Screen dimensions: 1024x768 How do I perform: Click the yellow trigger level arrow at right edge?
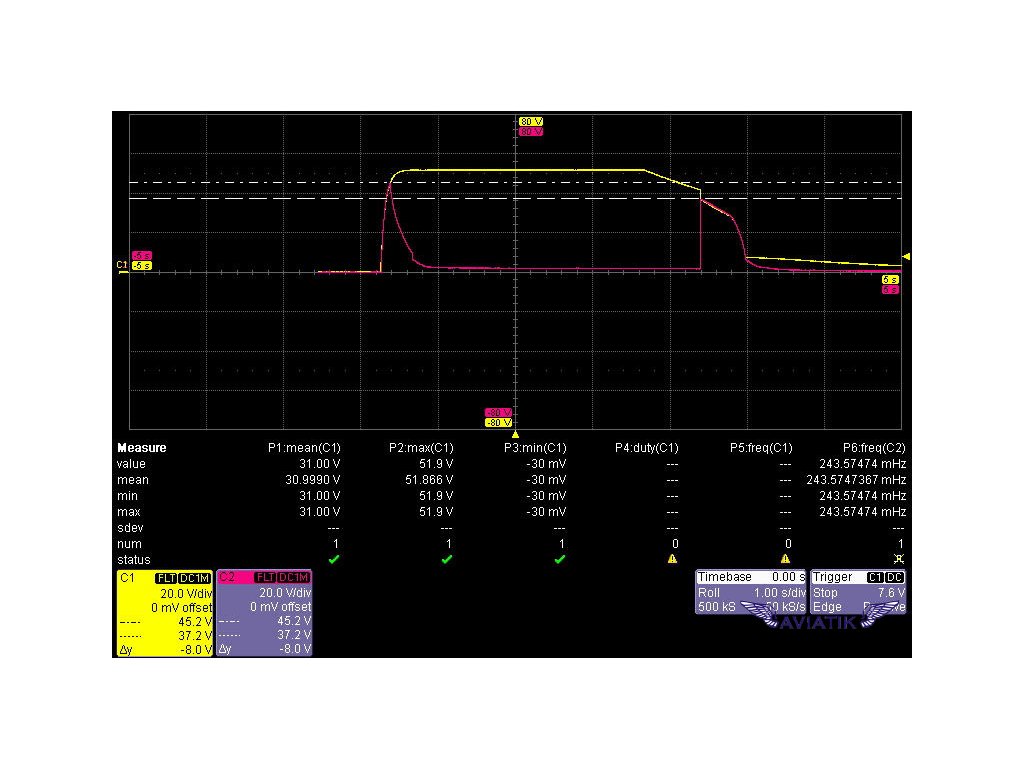pos(906,257)
